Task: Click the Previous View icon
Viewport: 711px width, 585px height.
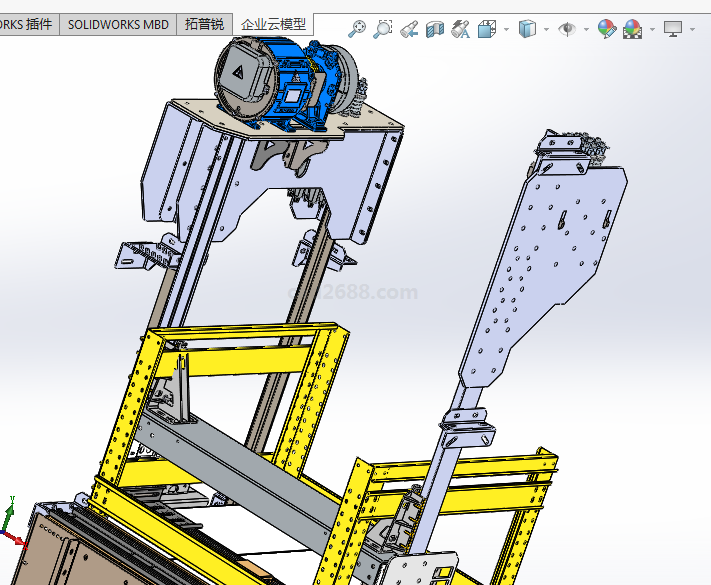Action: tap(409, 30)
